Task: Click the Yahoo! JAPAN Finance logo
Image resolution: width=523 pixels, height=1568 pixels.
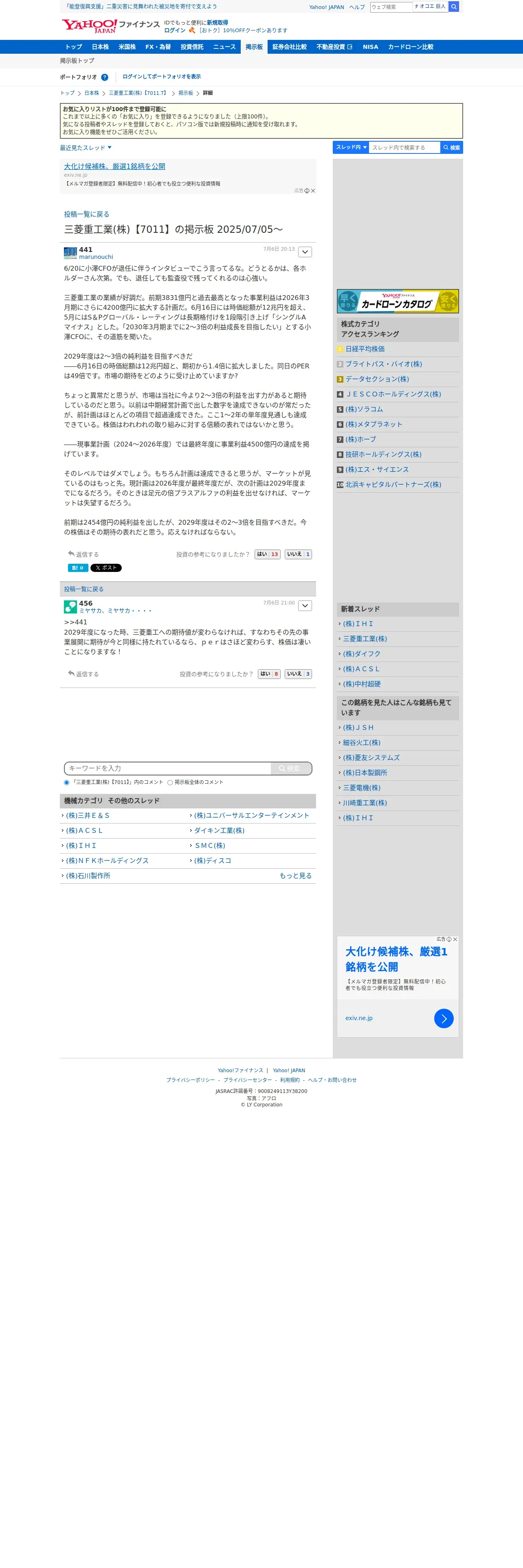Action: click(x=110, y=26)
